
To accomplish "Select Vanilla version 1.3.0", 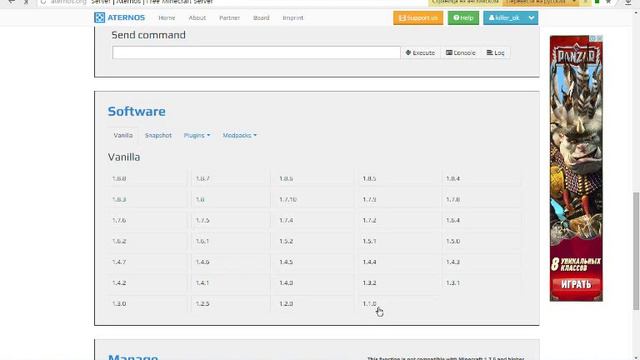I will (x=147, y=303).
